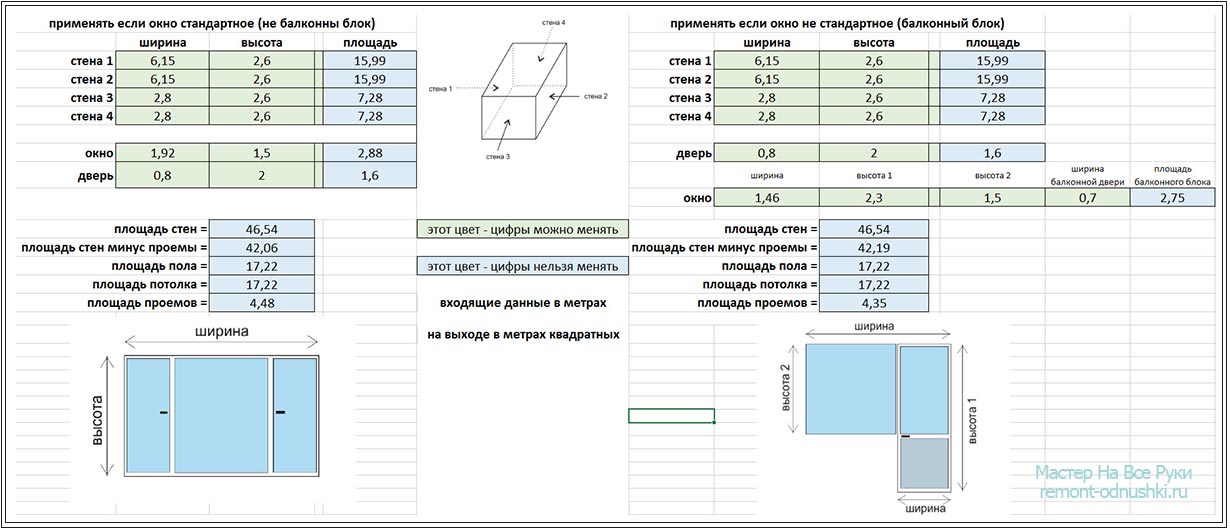Click стена 1 width 6,15 in standard-window table

[162, 61]
